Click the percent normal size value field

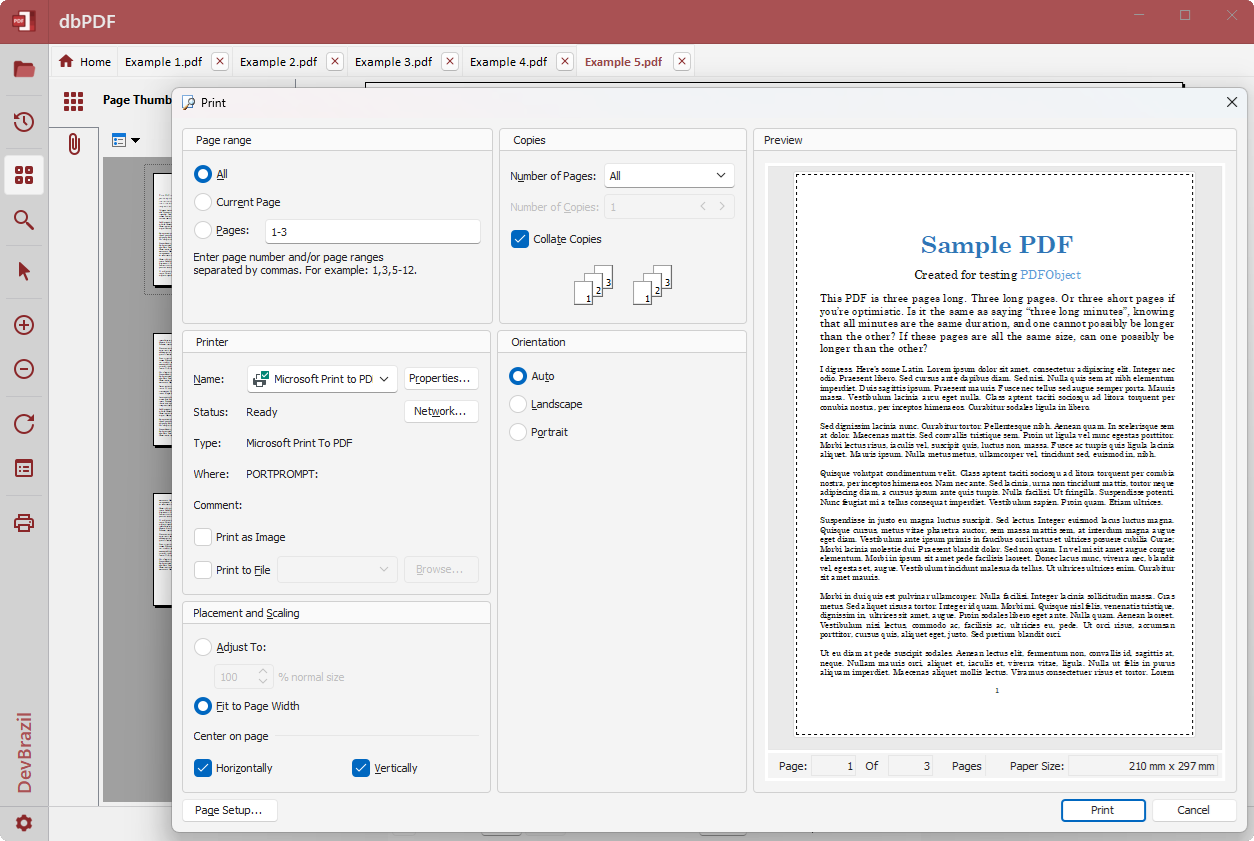click(235, 677)
